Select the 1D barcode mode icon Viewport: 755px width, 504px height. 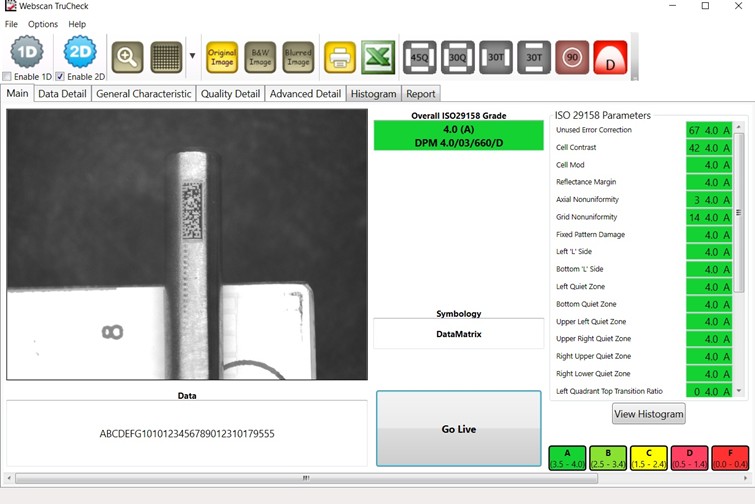click(27, 52)
